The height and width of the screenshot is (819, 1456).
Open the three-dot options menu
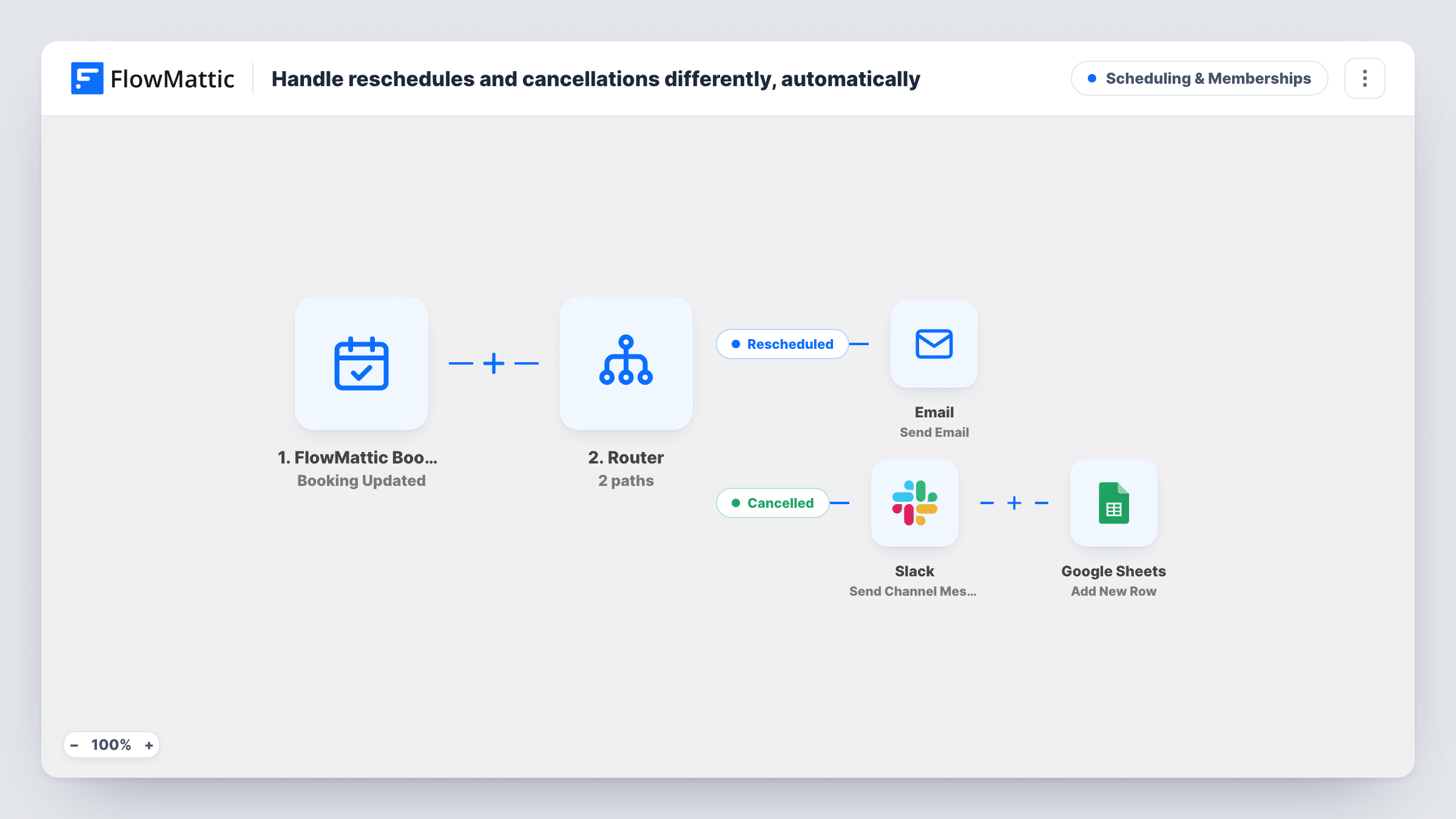click(1365, 78)
